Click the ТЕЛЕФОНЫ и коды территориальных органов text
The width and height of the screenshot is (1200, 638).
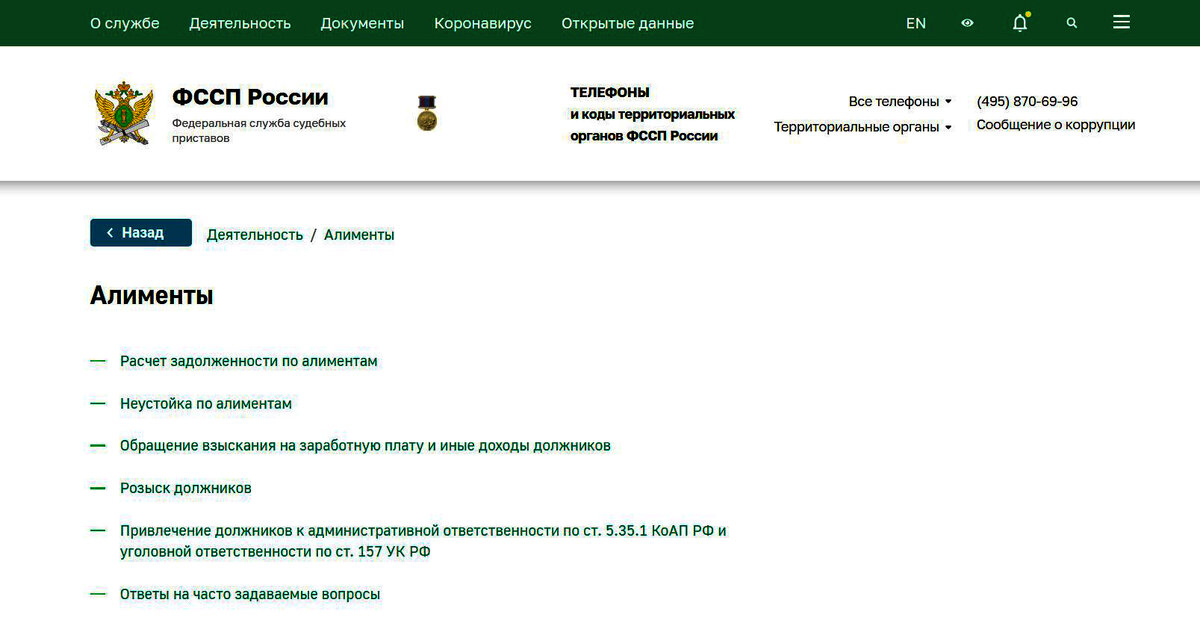653,114
